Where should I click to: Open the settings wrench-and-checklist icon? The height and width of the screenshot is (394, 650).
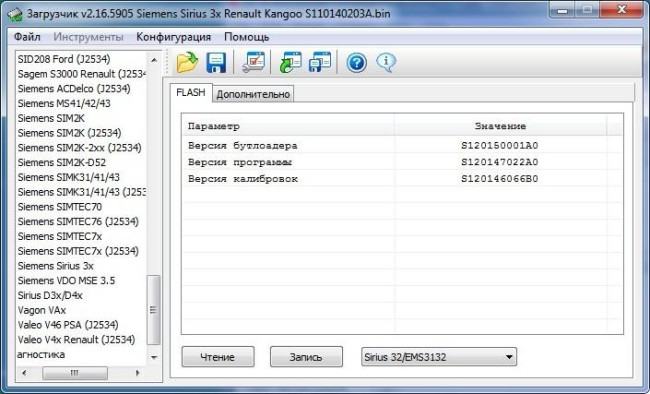(253, 62)
